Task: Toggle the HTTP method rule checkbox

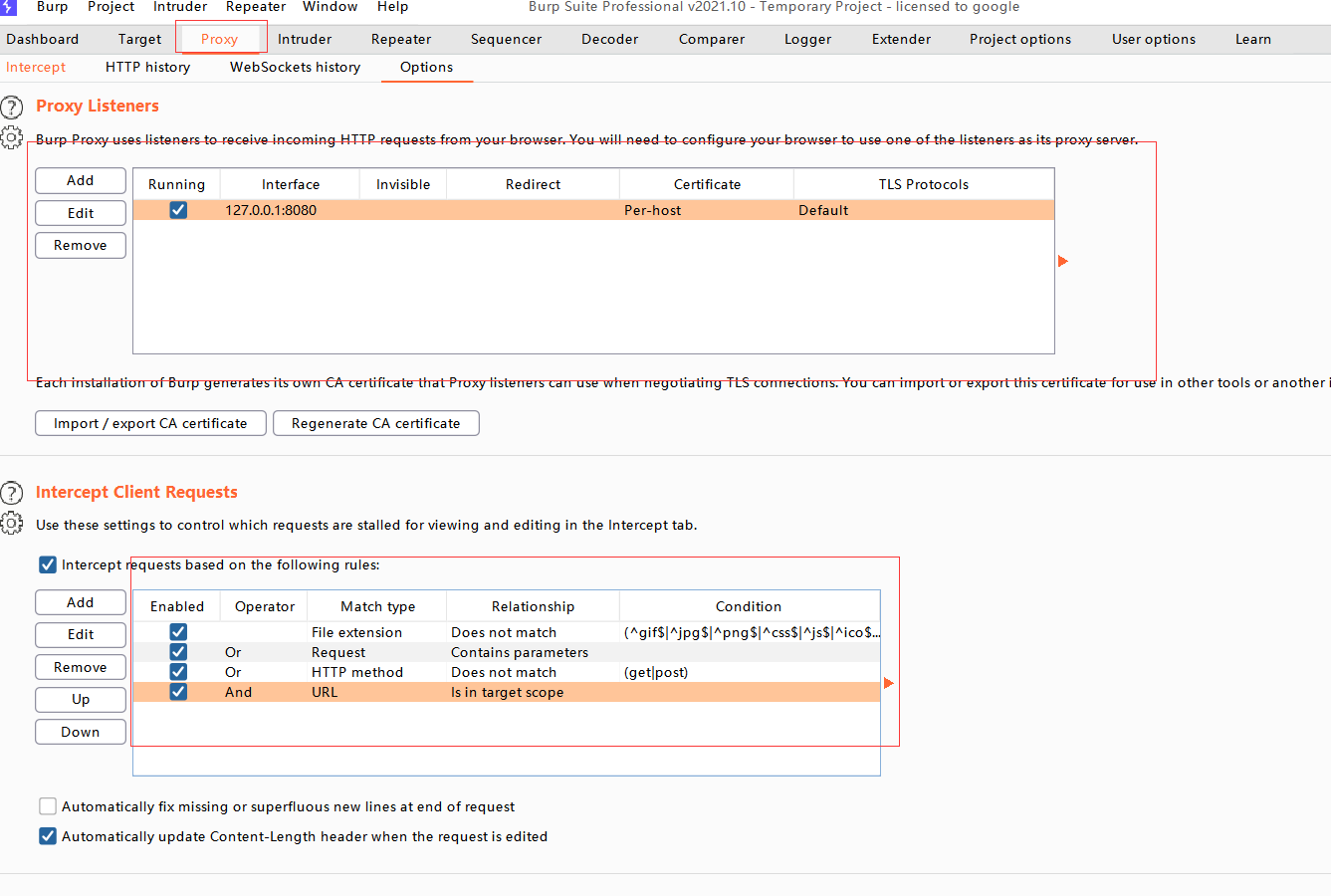Action: pos(178,672)
